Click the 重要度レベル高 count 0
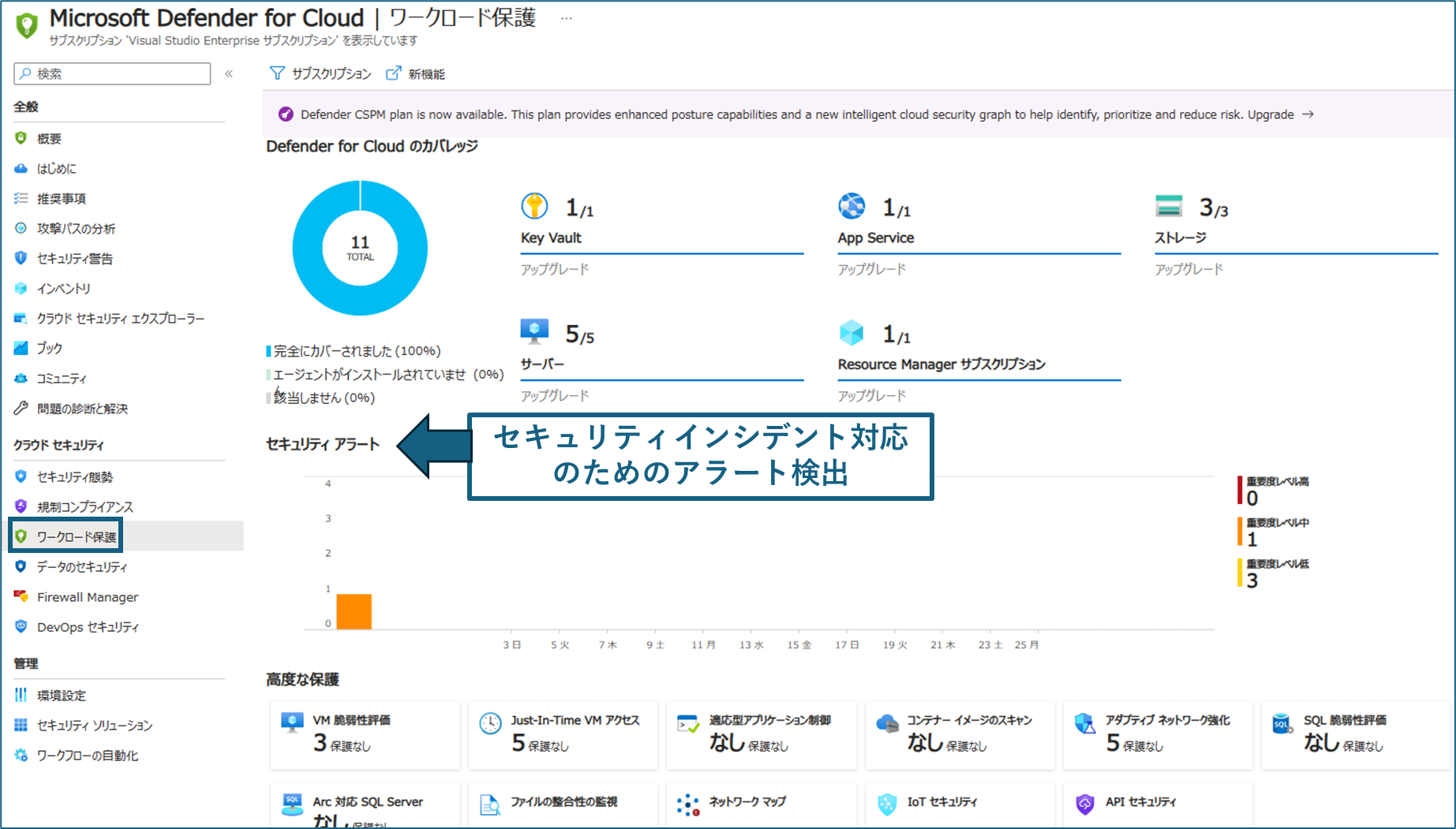 coord(1252,499)
